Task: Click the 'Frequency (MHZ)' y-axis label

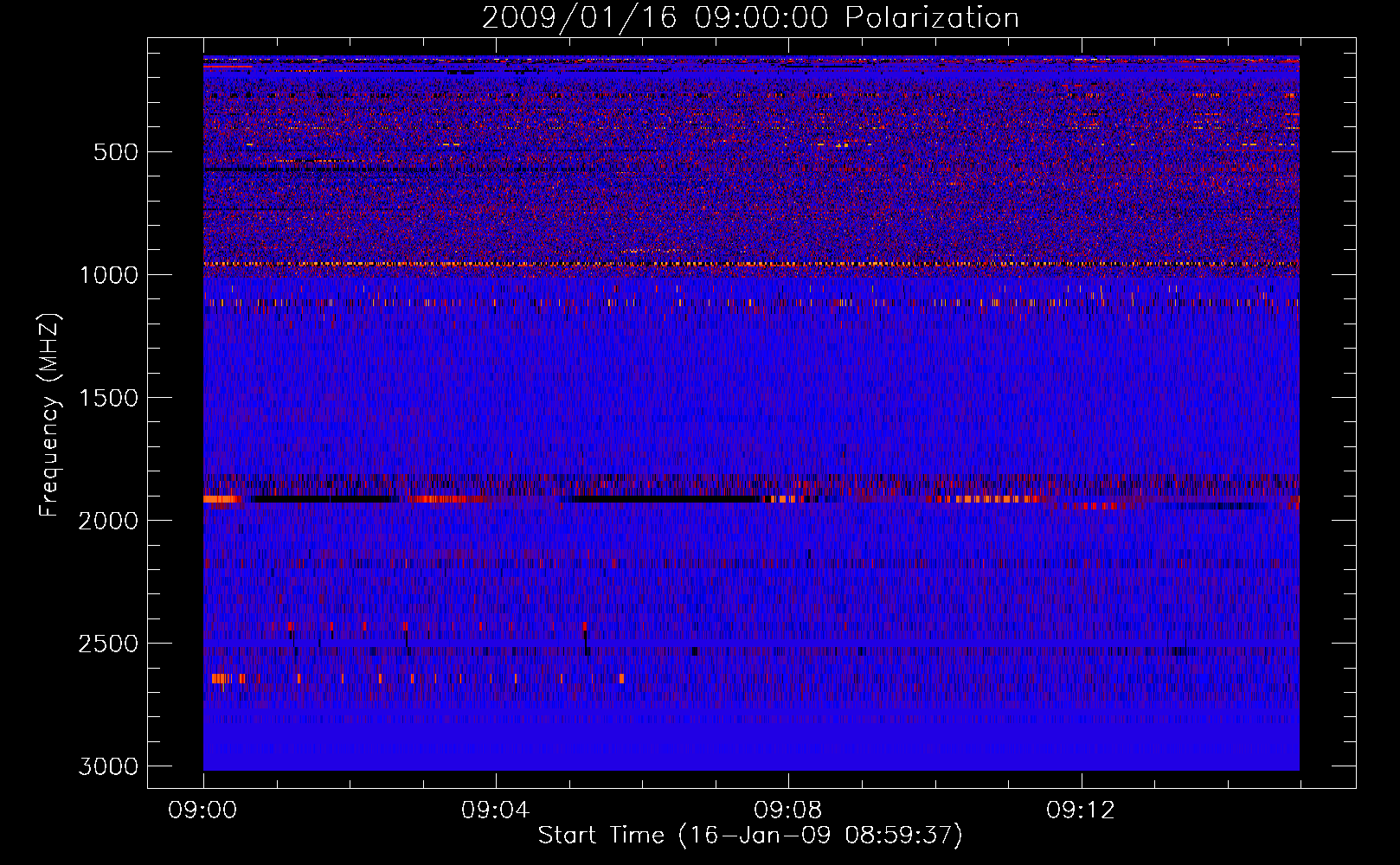Action: point(49,415)
